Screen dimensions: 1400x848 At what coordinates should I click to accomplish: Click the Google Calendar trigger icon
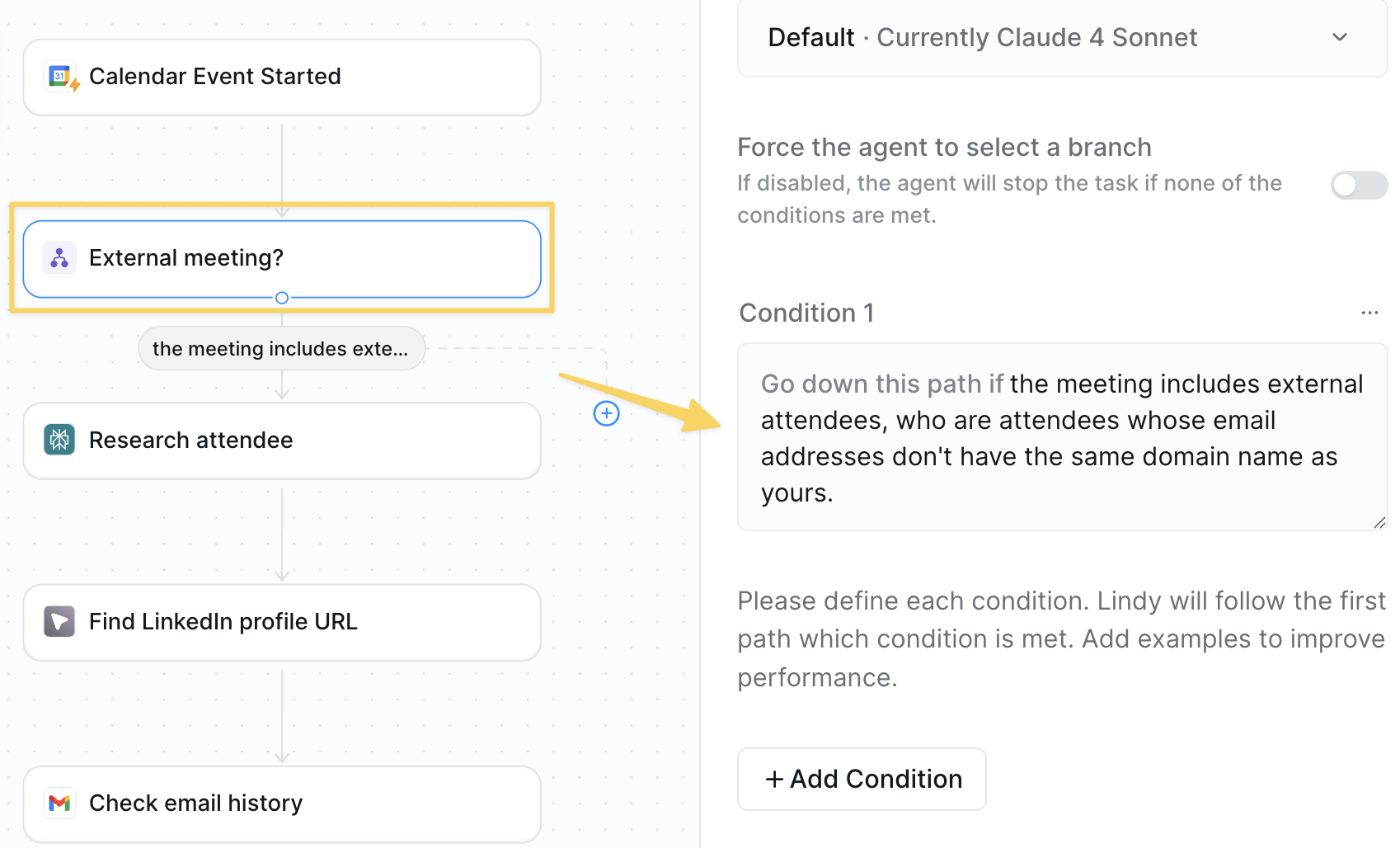60,77
